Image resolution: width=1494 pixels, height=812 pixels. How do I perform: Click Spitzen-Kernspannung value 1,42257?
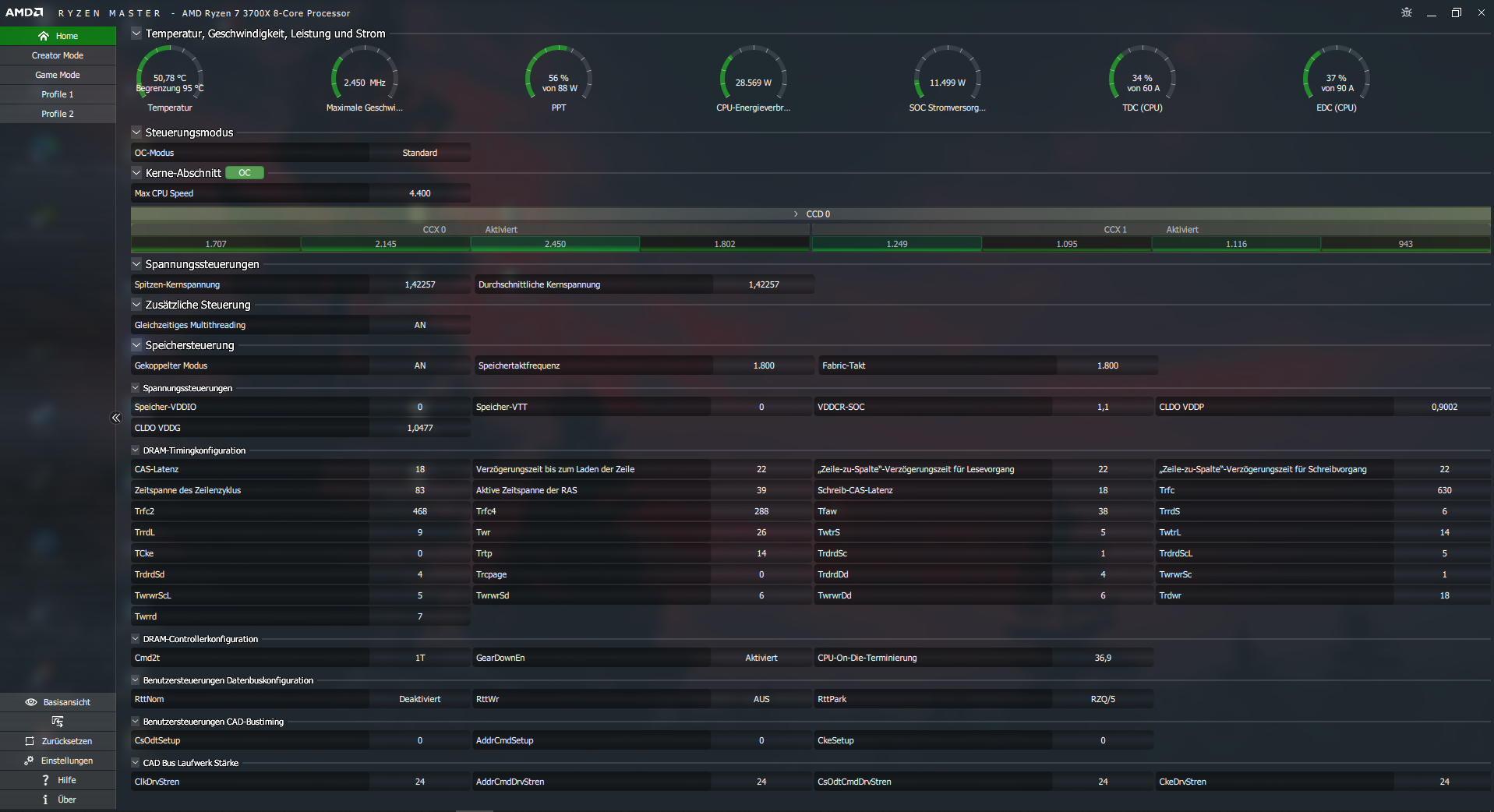420,284
